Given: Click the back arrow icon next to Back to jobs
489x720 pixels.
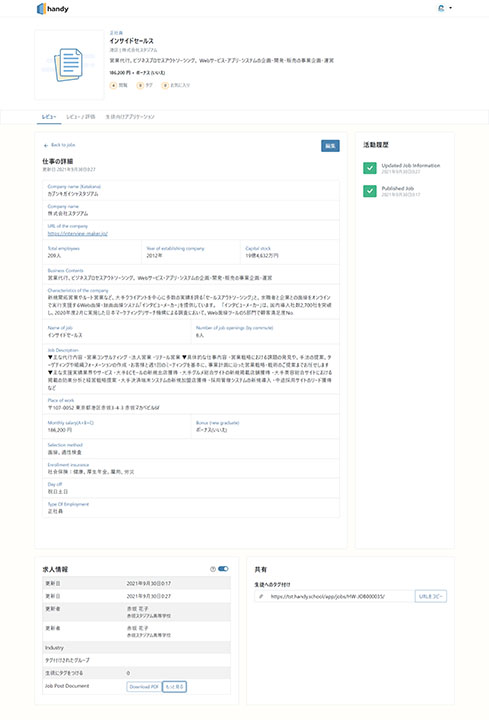Looking at the screenshot, I should (45, 146).
